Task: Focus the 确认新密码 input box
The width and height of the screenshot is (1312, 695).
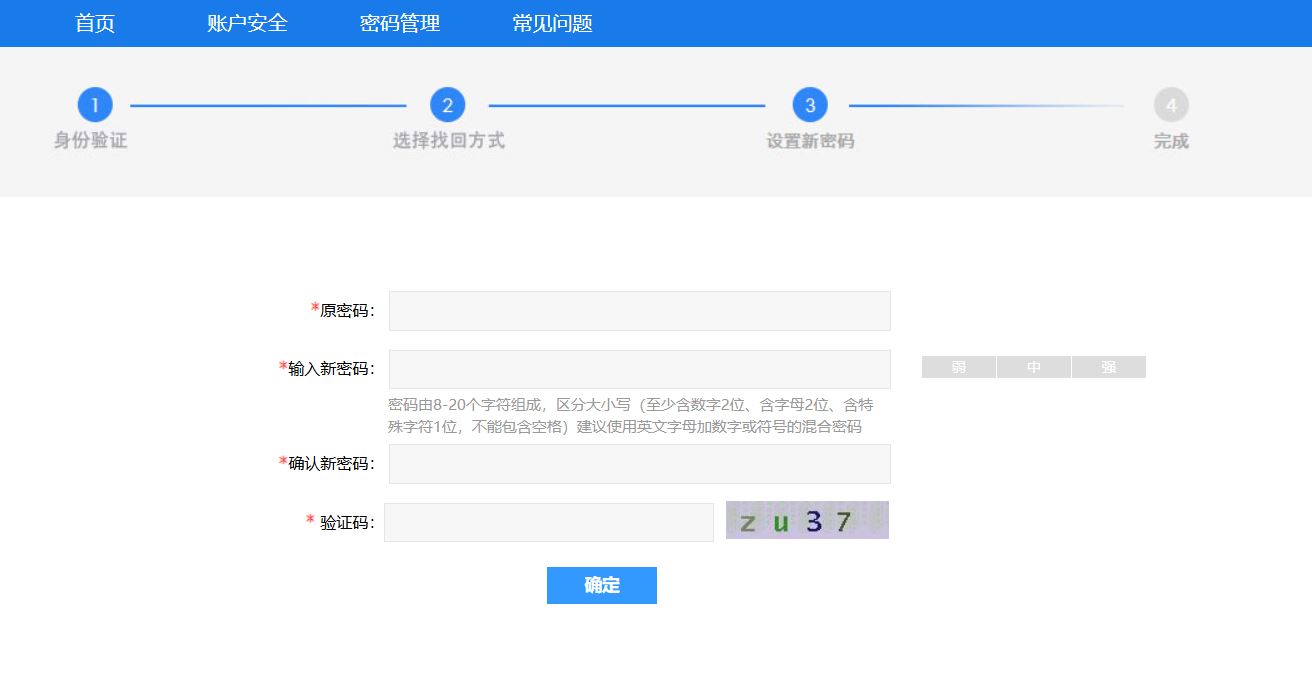Action: pos(639,464)
